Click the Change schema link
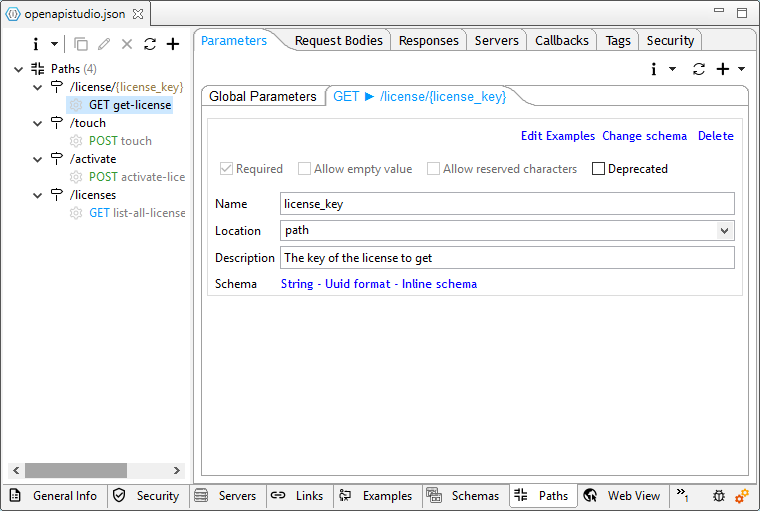760x511 pixels. coord(644,136)
